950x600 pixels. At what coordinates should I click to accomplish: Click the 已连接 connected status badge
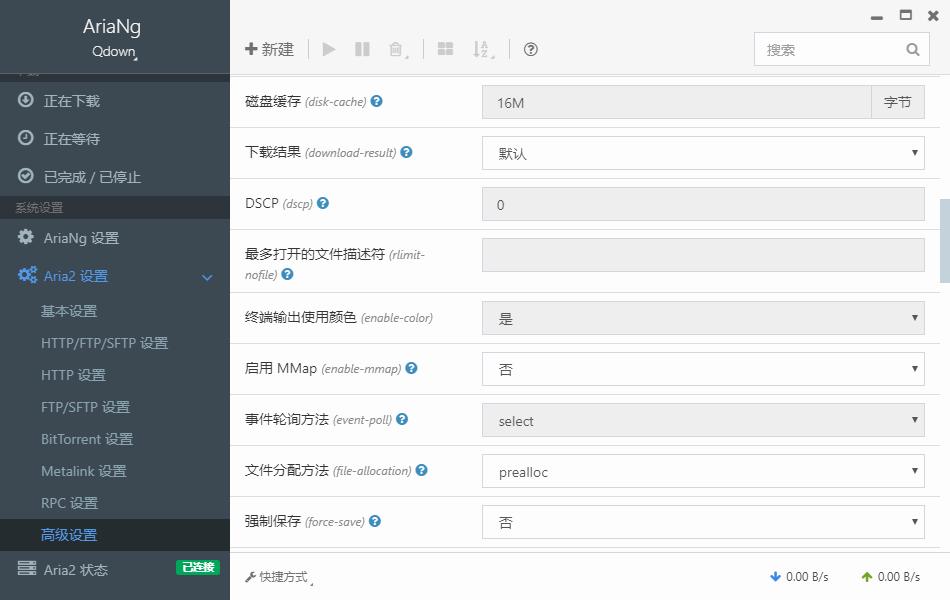198,567
